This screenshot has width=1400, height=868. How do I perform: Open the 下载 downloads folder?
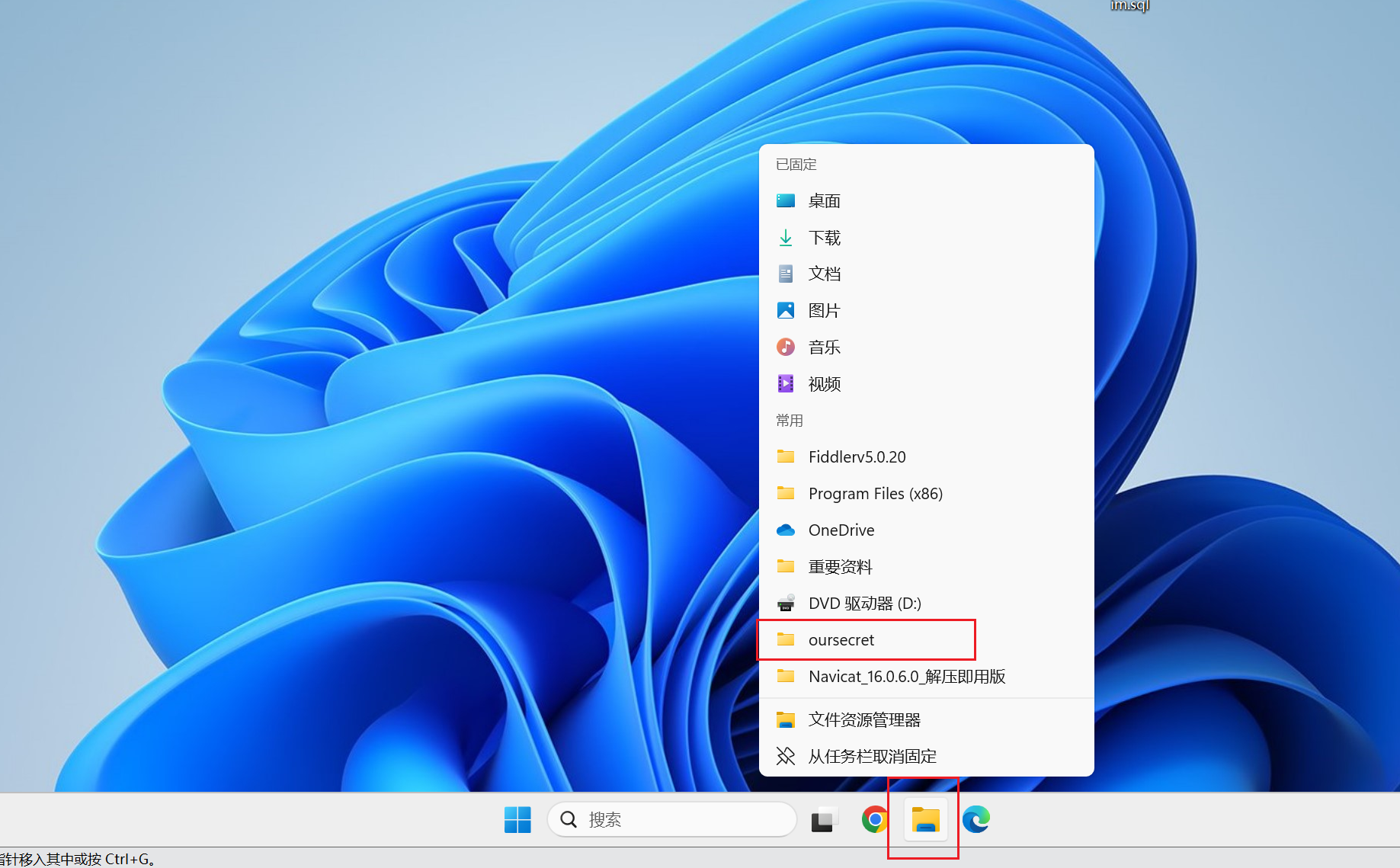(x=824, y=238)
